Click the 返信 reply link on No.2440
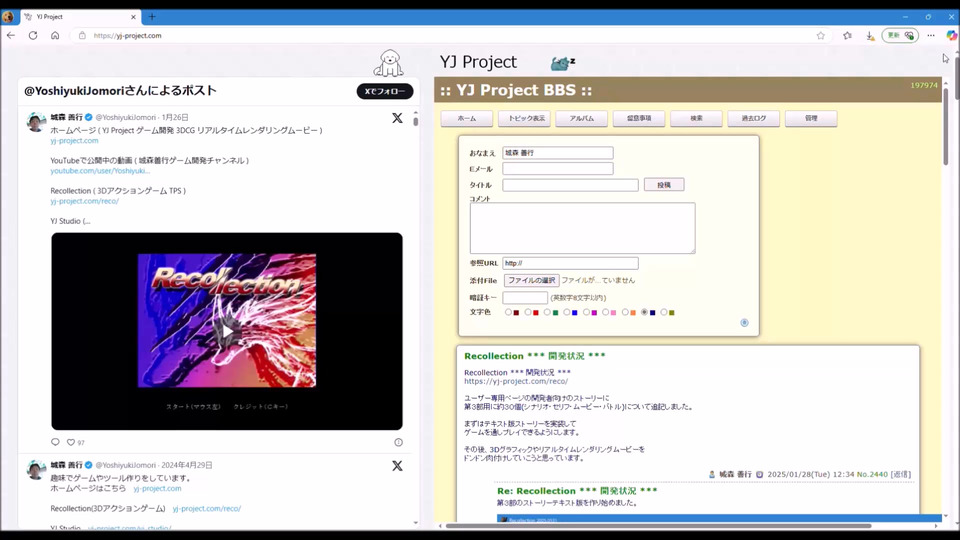Viewport: 960px width, 540px height. (901, 474)
